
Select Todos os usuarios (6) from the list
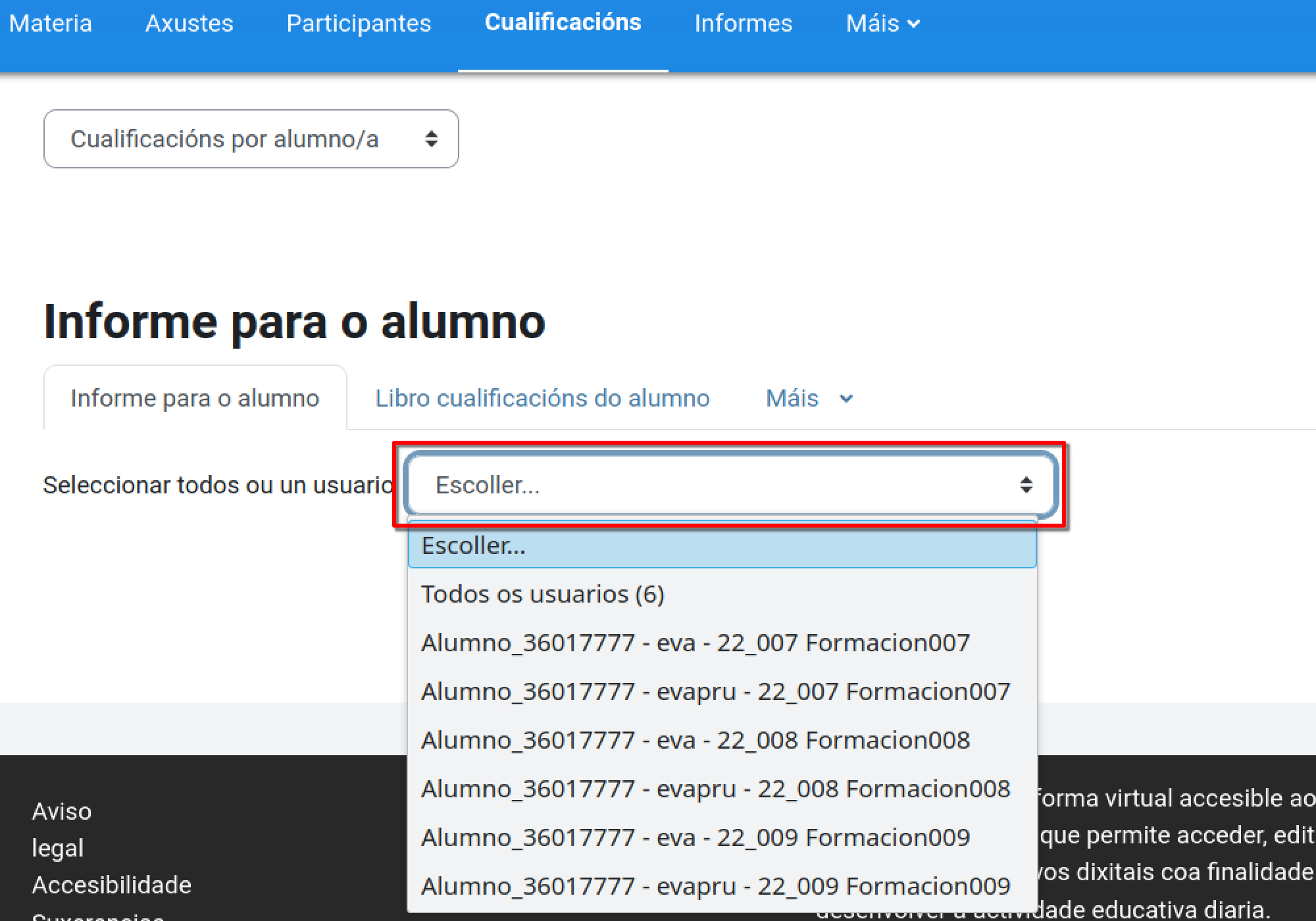pyautogui.click(x=544, y=593)
